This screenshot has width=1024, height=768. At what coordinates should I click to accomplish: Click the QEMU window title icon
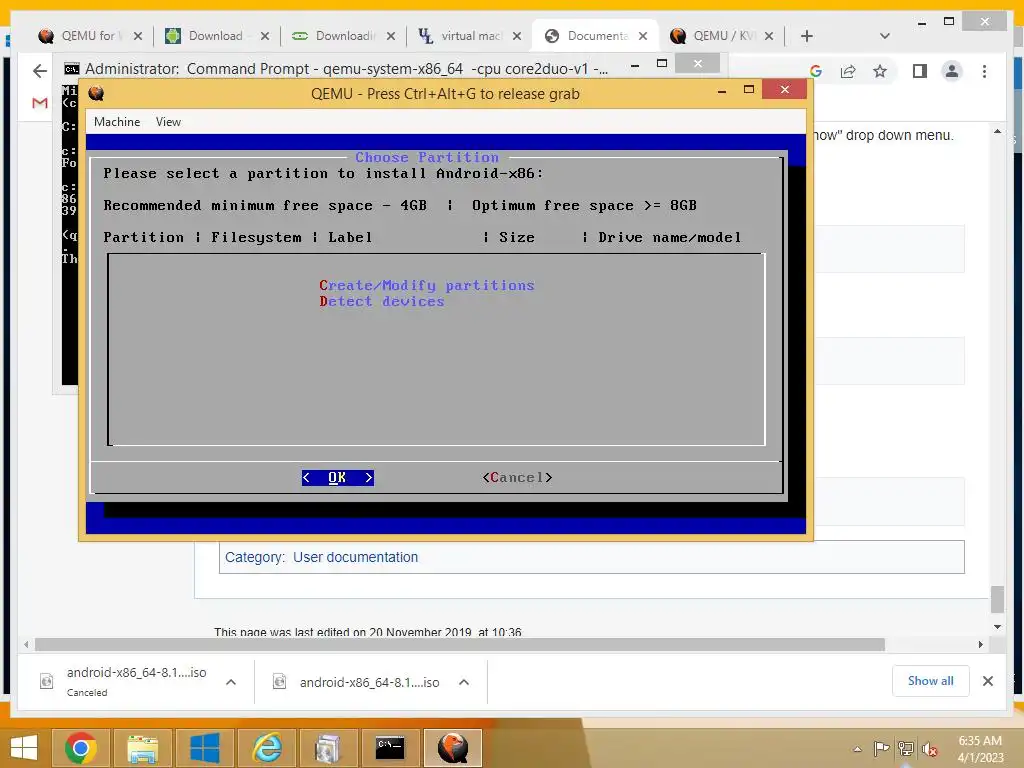(96, 93)
